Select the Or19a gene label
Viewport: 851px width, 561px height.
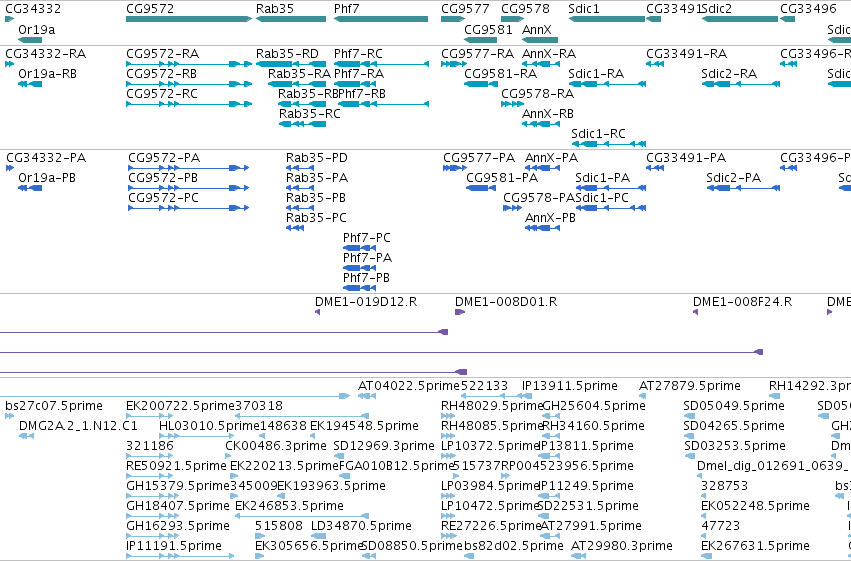point(36,29)
